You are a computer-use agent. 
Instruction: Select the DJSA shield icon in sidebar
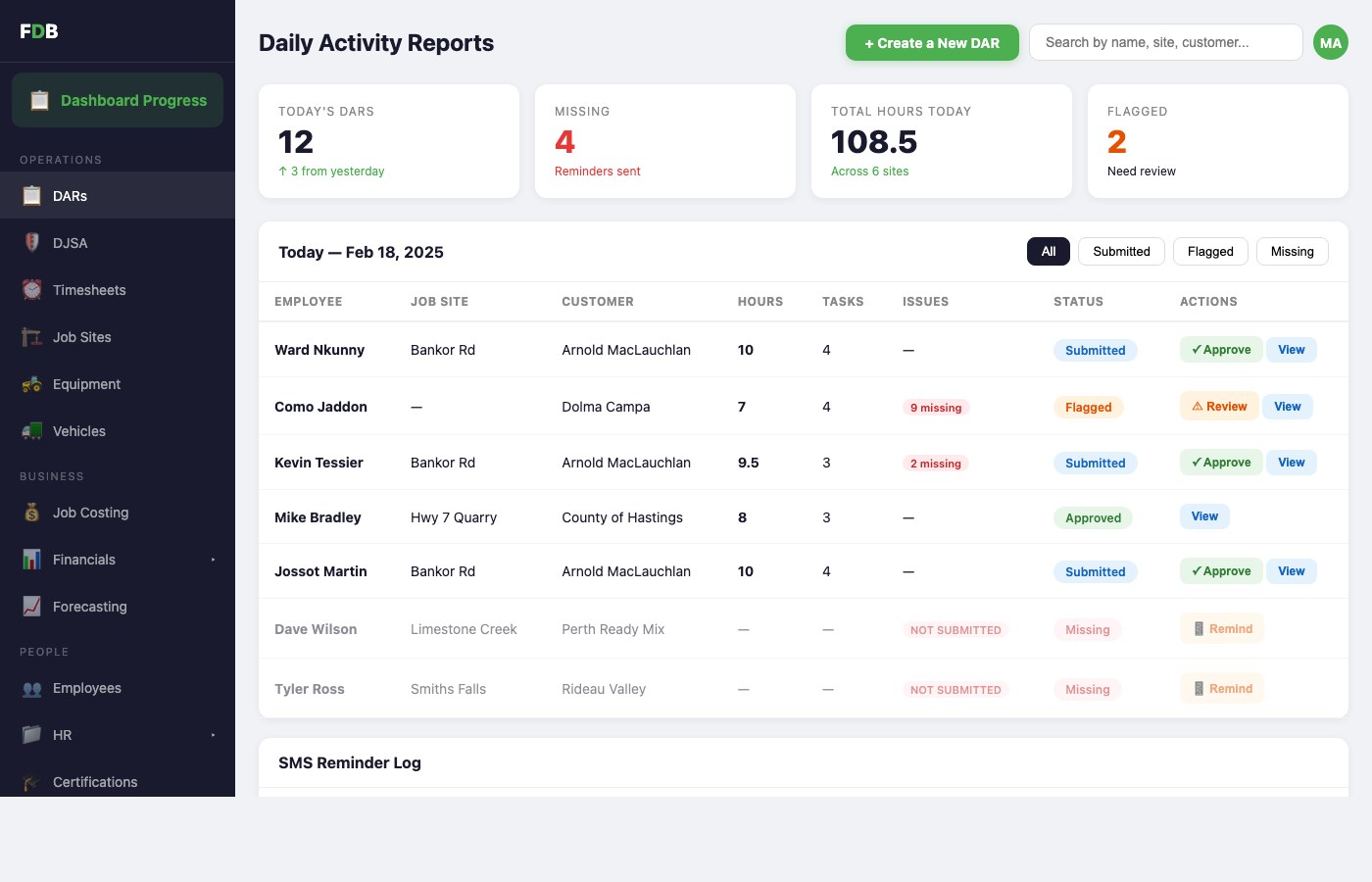[x=30, y=242]
